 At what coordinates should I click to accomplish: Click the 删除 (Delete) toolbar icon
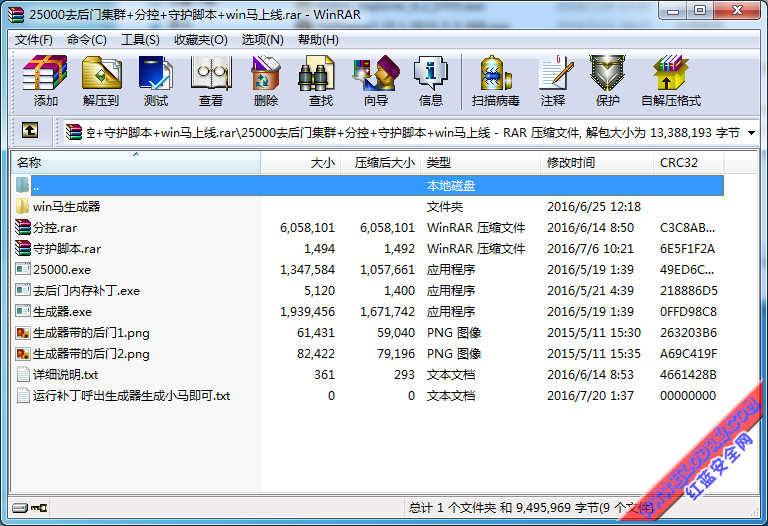click(x=265, y=72)
